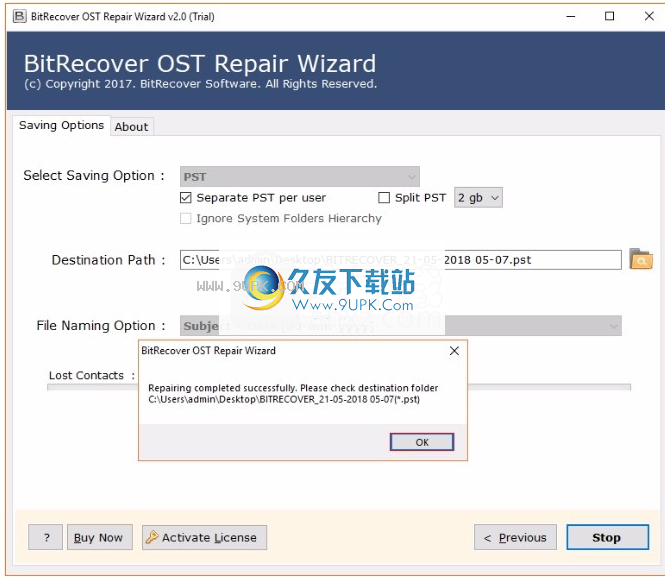The width and height of the screenshot is (665, 577).
Task: Open the Select Saving Option PST dropdown
Action: coord(299,176)
